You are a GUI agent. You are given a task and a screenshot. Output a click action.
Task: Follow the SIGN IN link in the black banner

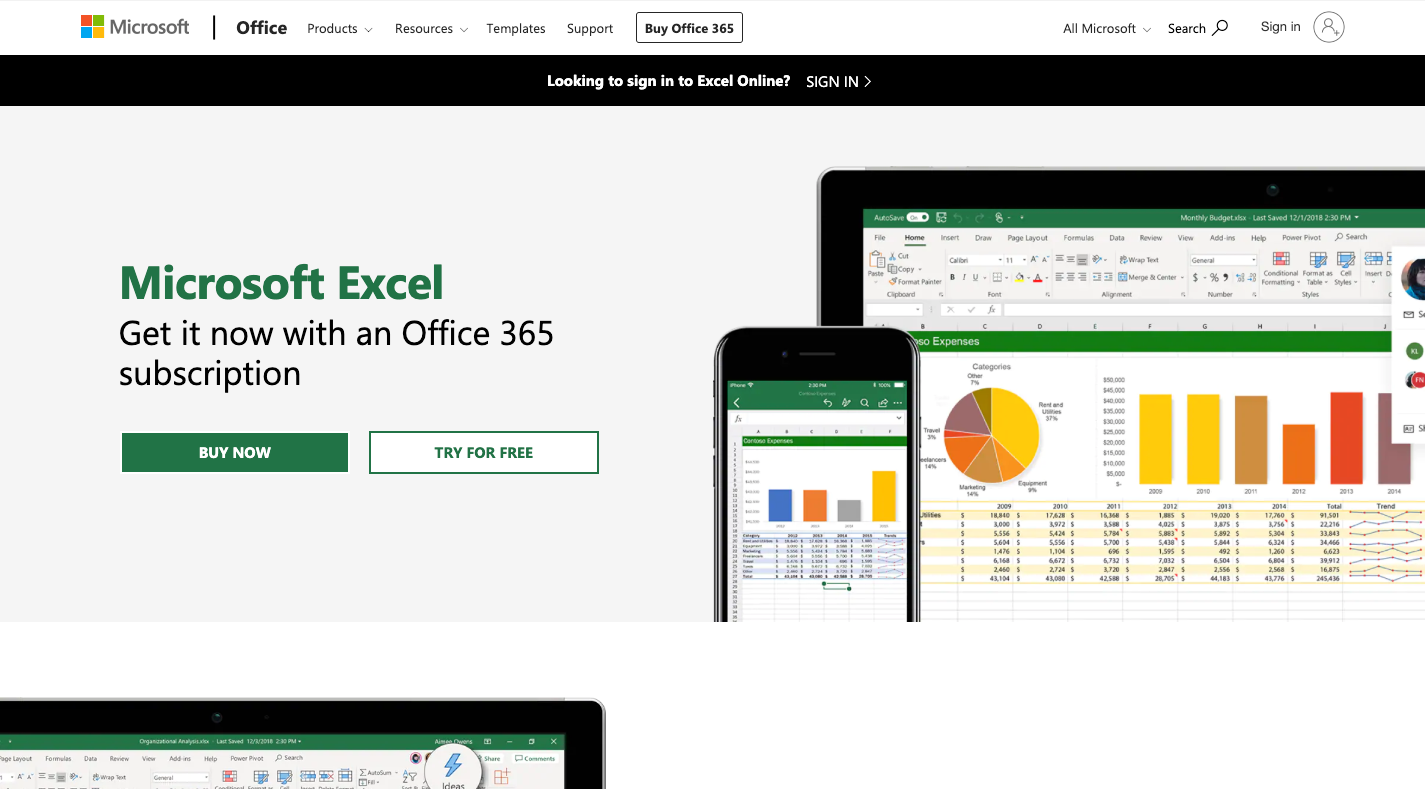pyautogui.click(x=839, y=81)
